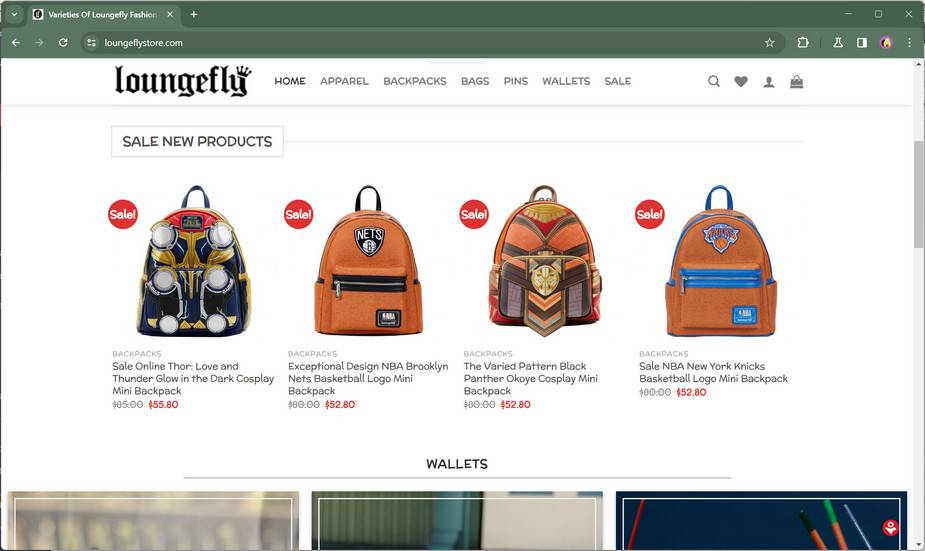This screenshot has height=551, width=925.
Task: Click the Loungefly logo
Action: pos(183,81)
